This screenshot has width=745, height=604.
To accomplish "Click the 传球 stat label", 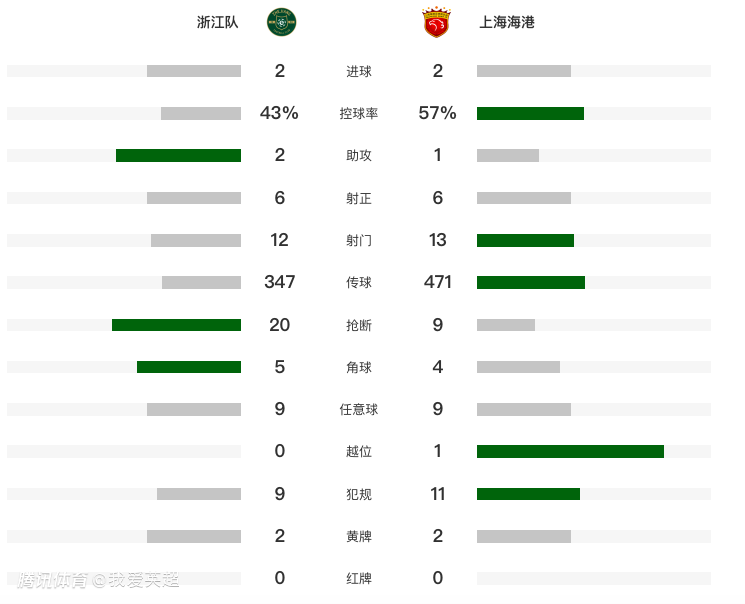I will pyautogui.click(x=358, y=283).
